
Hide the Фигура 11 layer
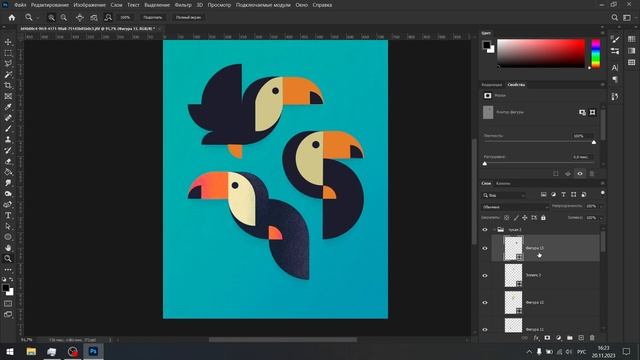485,329
